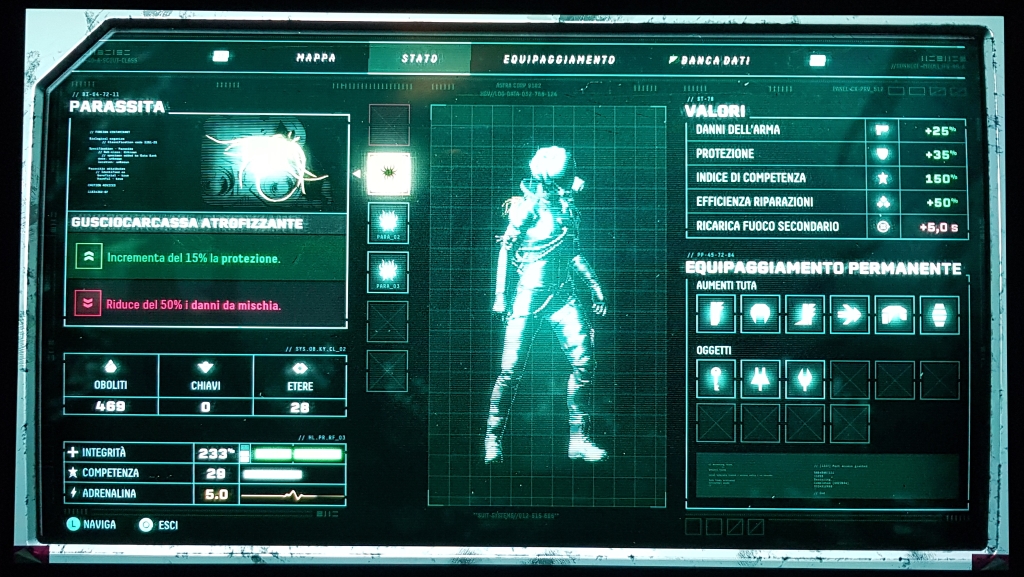Image resolution: width=1024 pixels, height=577 pixels.
Task: Click the left shoulder-button icon beside MAPPA
Action: (x=221, y=56)
